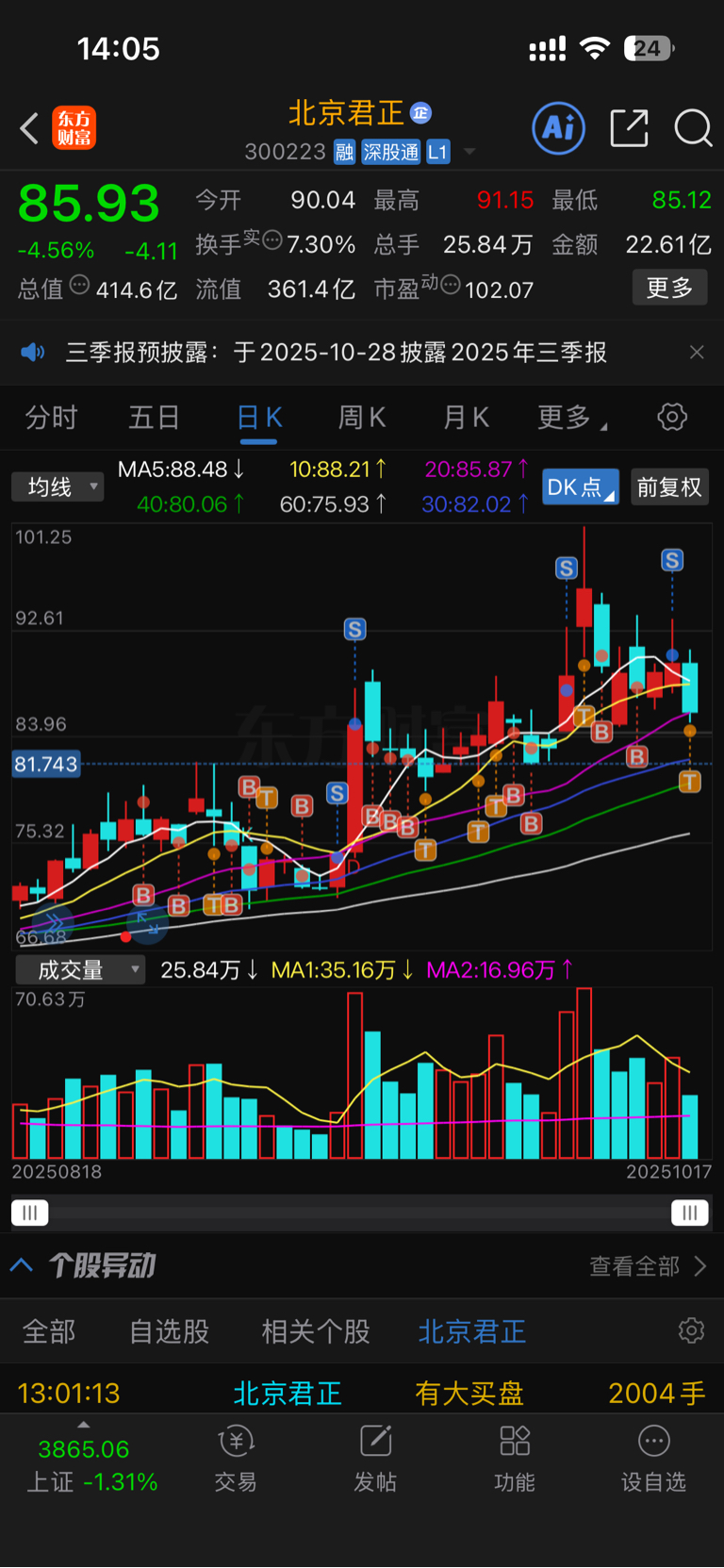This screenshot has width=724, height=1568.
Task: Tap the 北京君正 stock title
Action: [x=346, y=113]
